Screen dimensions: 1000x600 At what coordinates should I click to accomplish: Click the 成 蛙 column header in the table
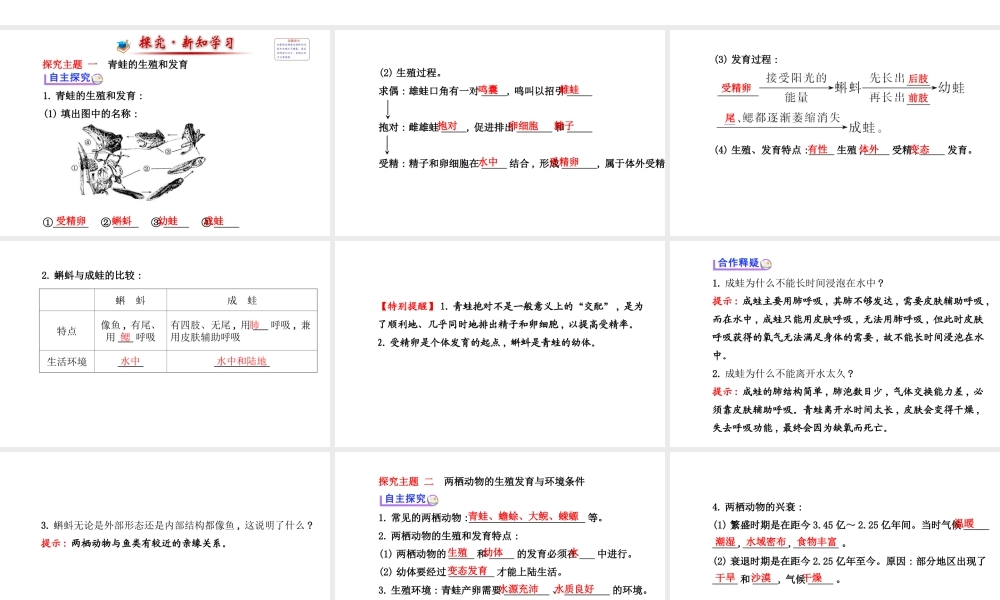[242, 300]
